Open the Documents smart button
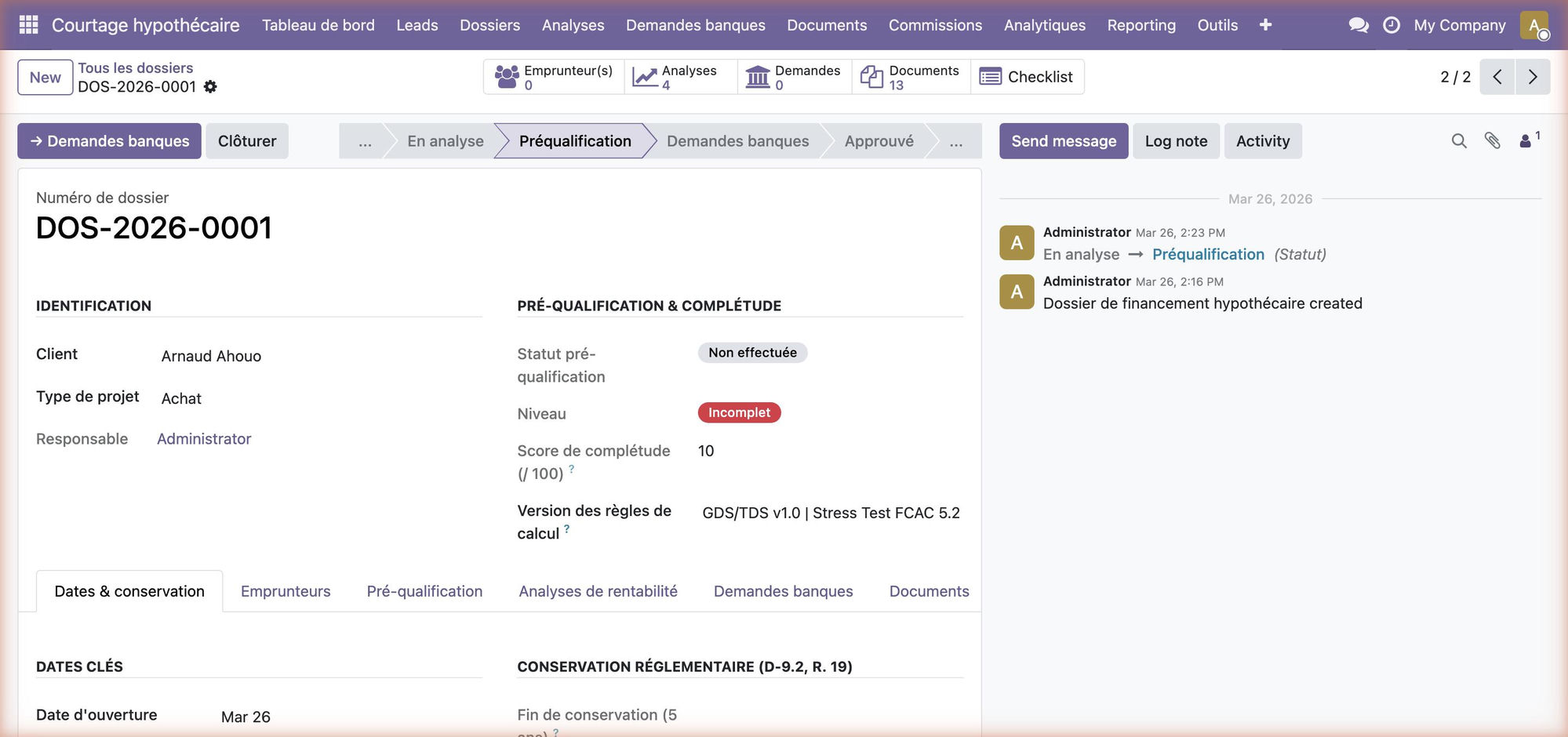1568x737 pixels. (911, 77)
